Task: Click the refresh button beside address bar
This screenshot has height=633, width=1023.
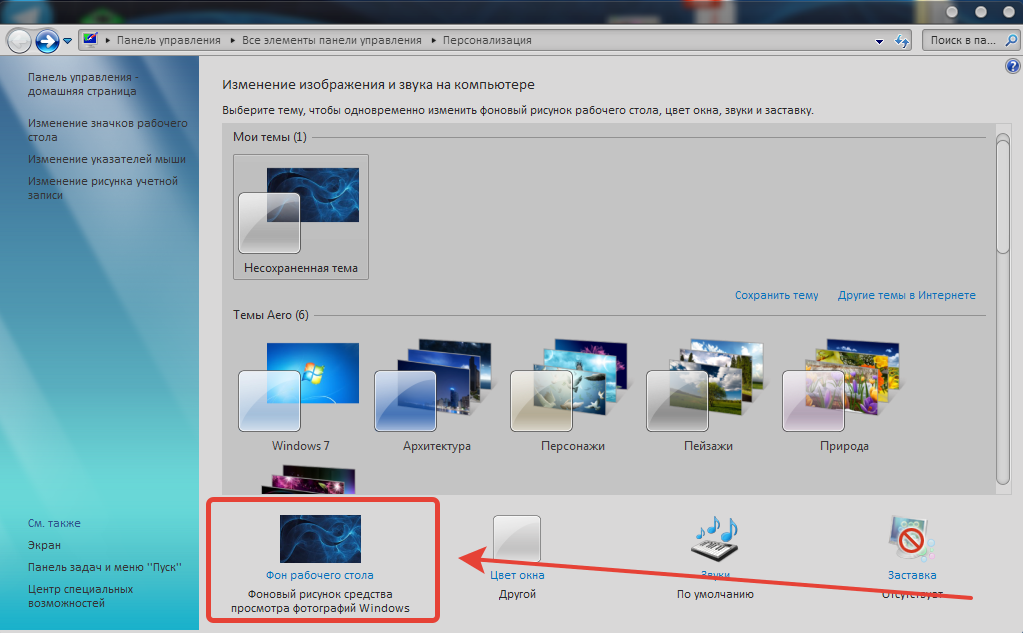Action: point(902,40)
